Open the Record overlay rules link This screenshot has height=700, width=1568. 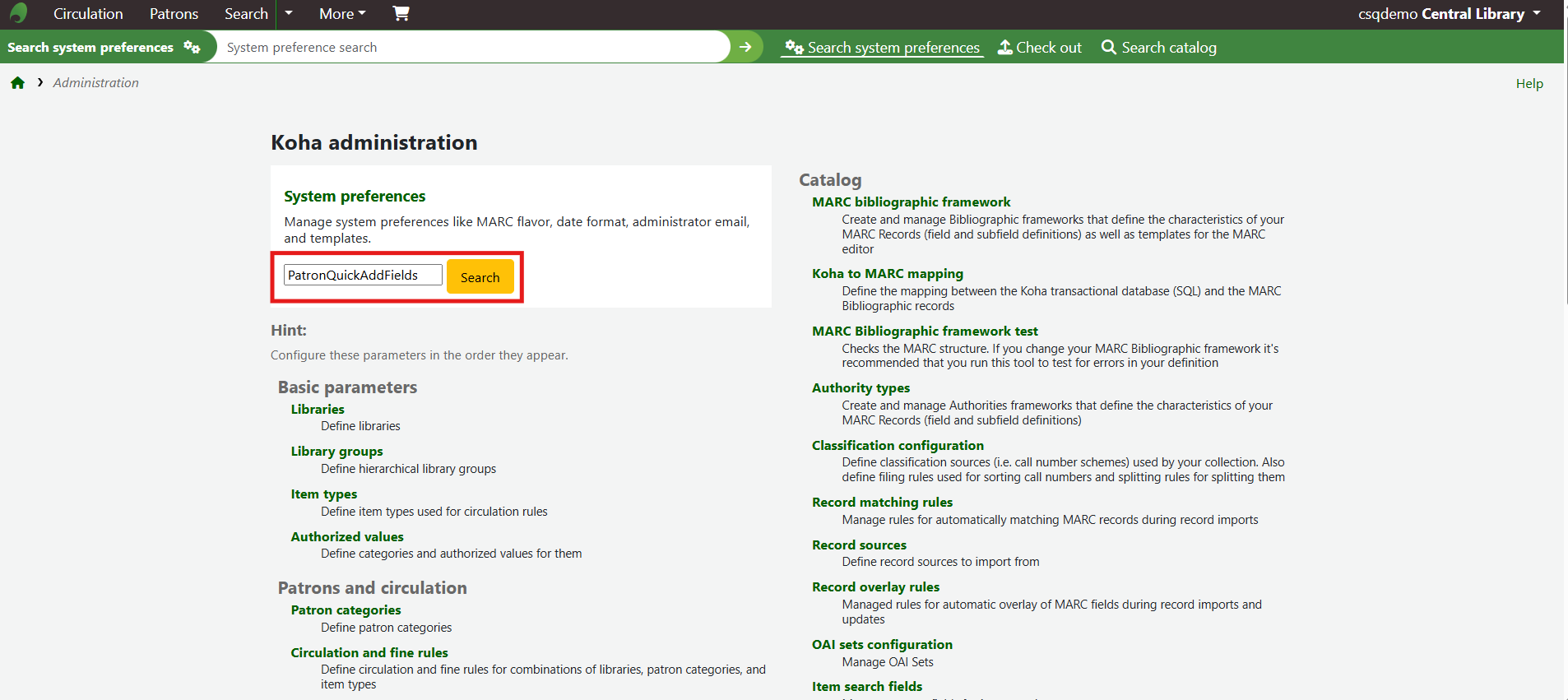(x=875, y=587)
